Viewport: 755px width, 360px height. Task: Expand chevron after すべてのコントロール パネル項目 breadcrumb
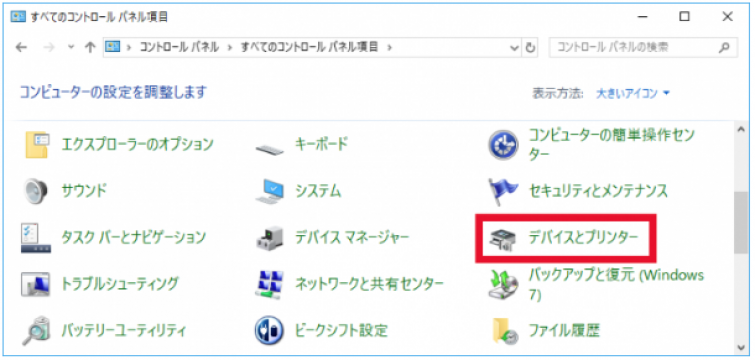[390, 47]
